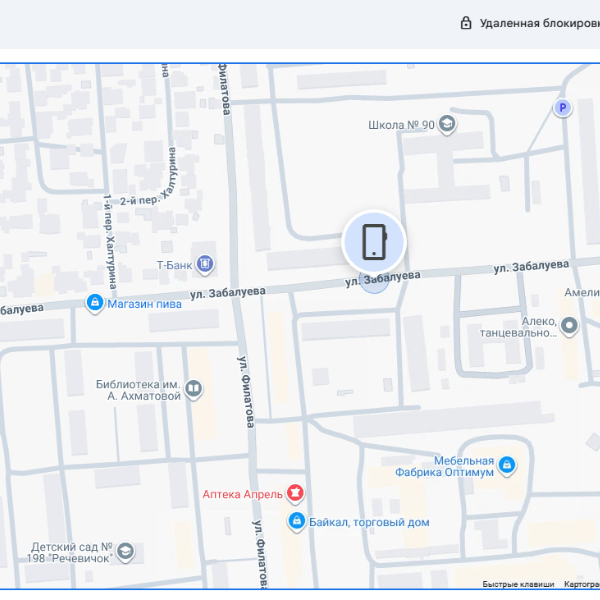Click Аптека Апрель pharmacy pin
Image resolution: width=600 pixels, height=600 pixels.
coord(295,493)
